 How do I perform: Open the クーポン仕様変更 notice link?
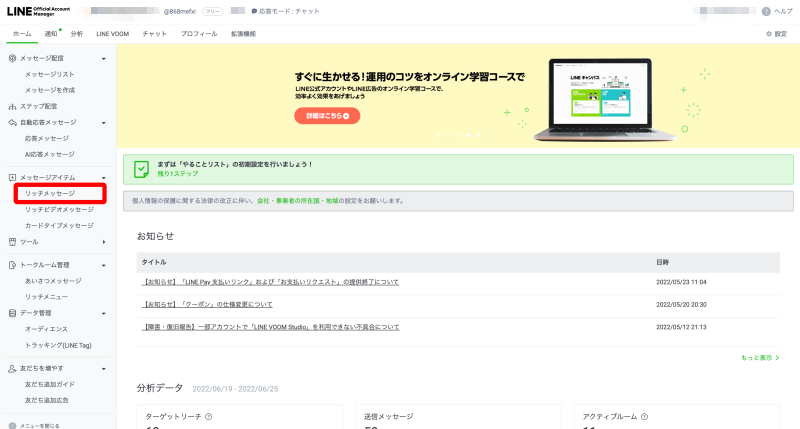pyautogui.click(x=208, y=304)
